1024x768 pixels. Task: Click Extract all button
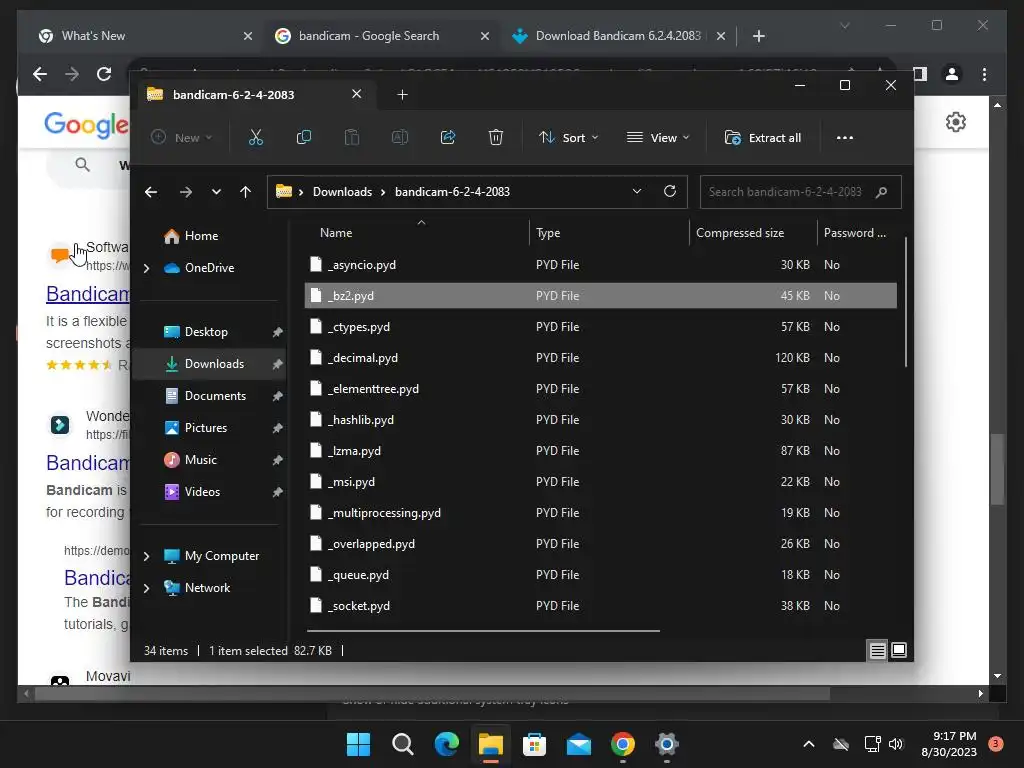tap(763, 138)
